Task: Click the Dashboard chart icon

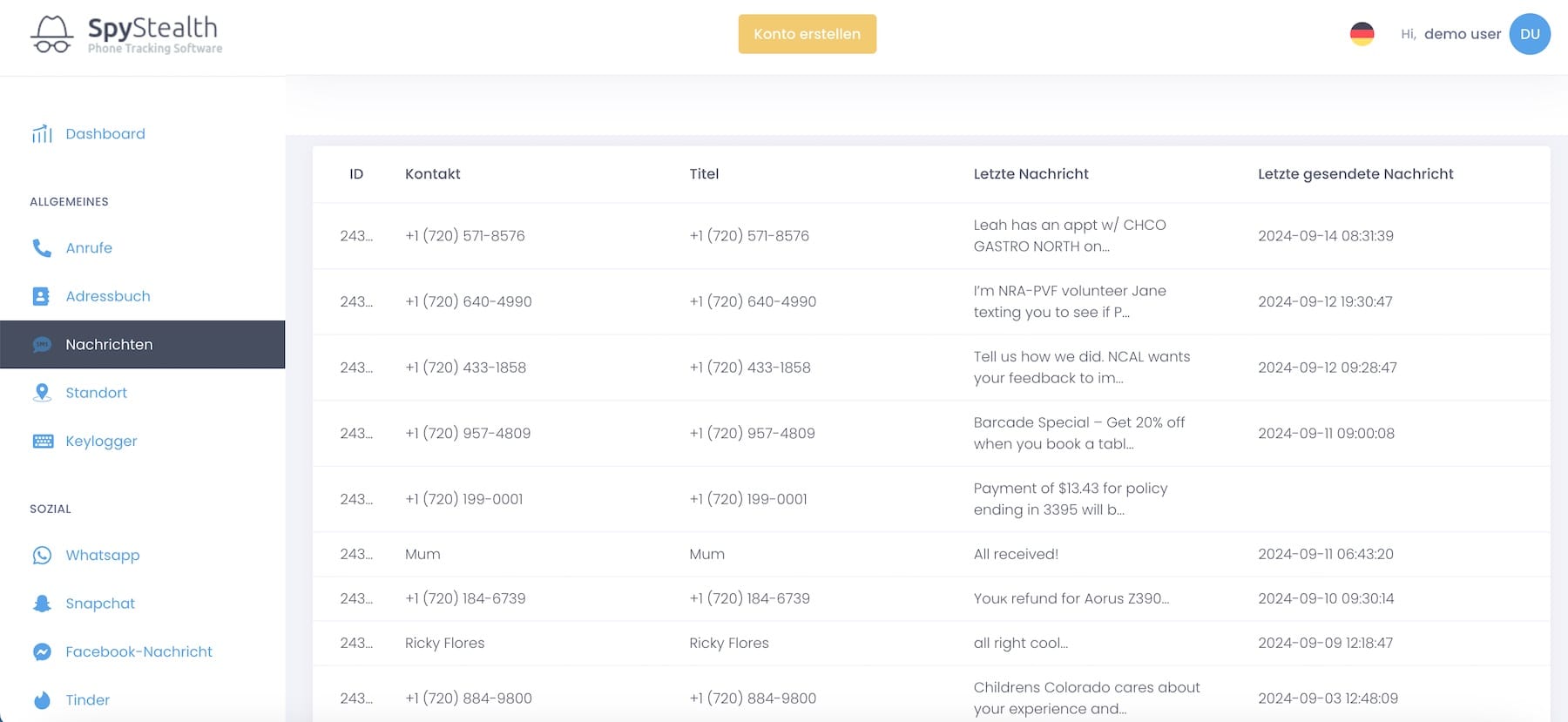Action: (42, 133)
